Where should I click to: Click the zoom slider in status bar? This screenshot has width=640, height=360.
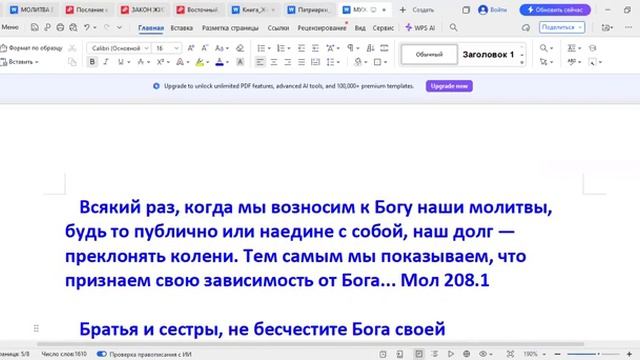593,354
